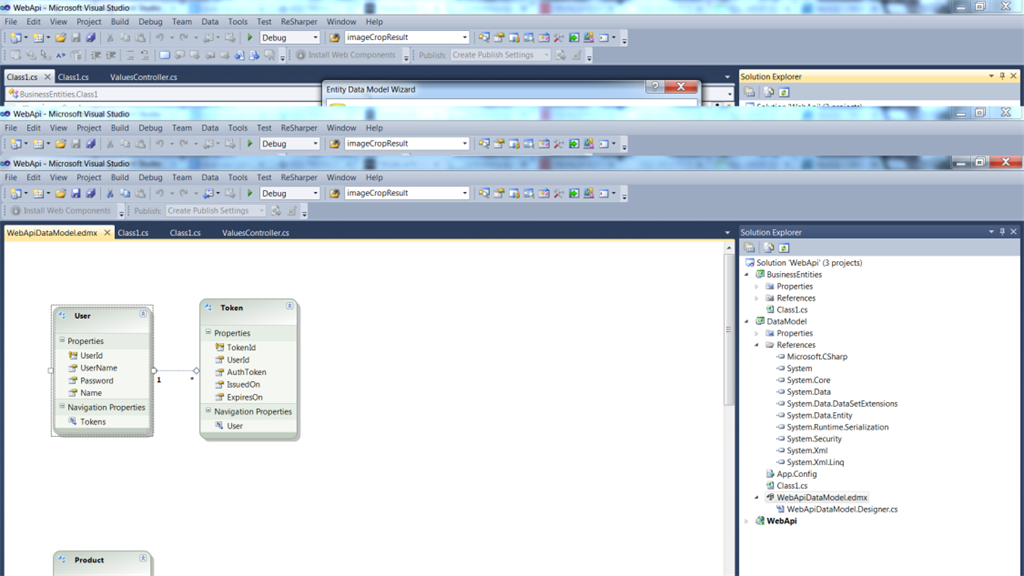Image resolution: width=1024 pixels, height=576 pixels.
Task: Open Help menu in rearmost window
Action: 374,22
